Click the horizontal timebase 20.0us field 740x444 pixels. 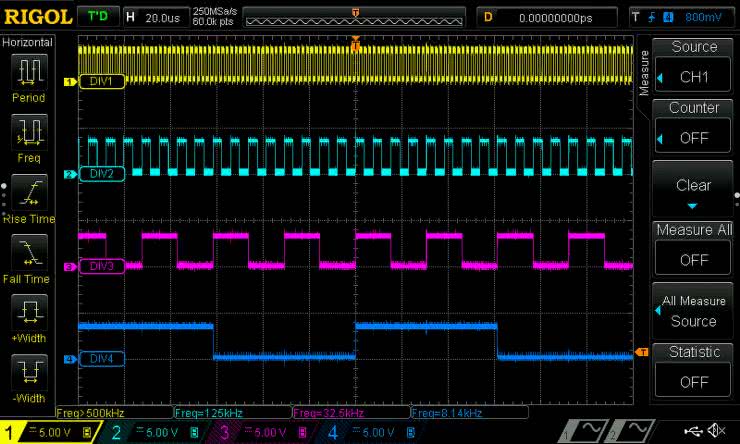coord(155,17)
